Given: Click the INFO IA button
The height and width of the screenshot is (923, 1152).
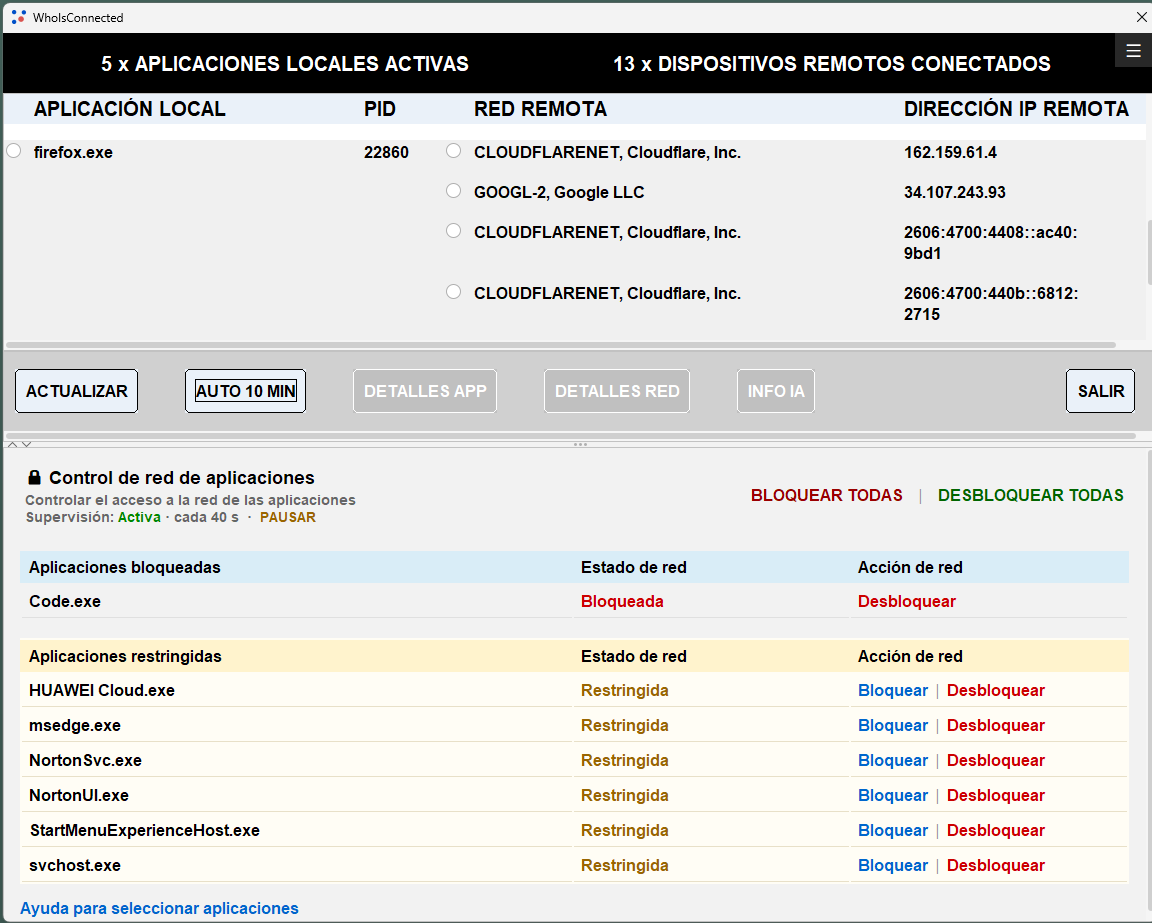Looking at the screenshot, I should pyautogui.click(x=776, y=391).
